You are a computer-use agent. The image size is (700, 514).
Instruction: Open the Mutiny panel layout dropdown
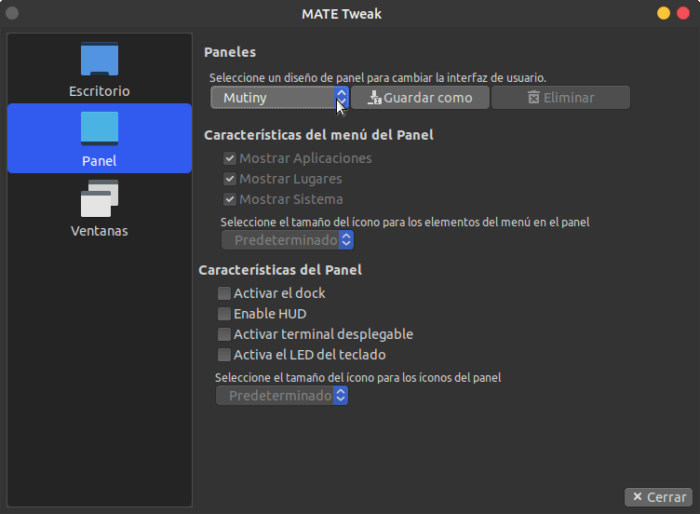279,97
